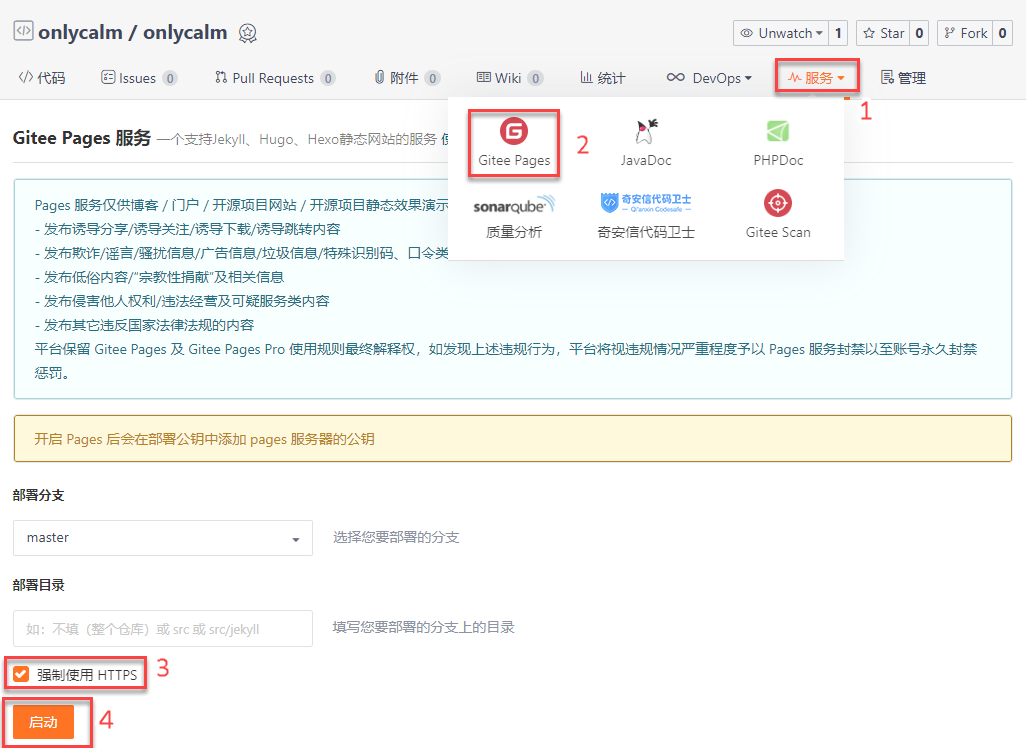This screenshot has height=748, width=1026.
Task: Open the PHPDoc service
Action: pos(777,140)
